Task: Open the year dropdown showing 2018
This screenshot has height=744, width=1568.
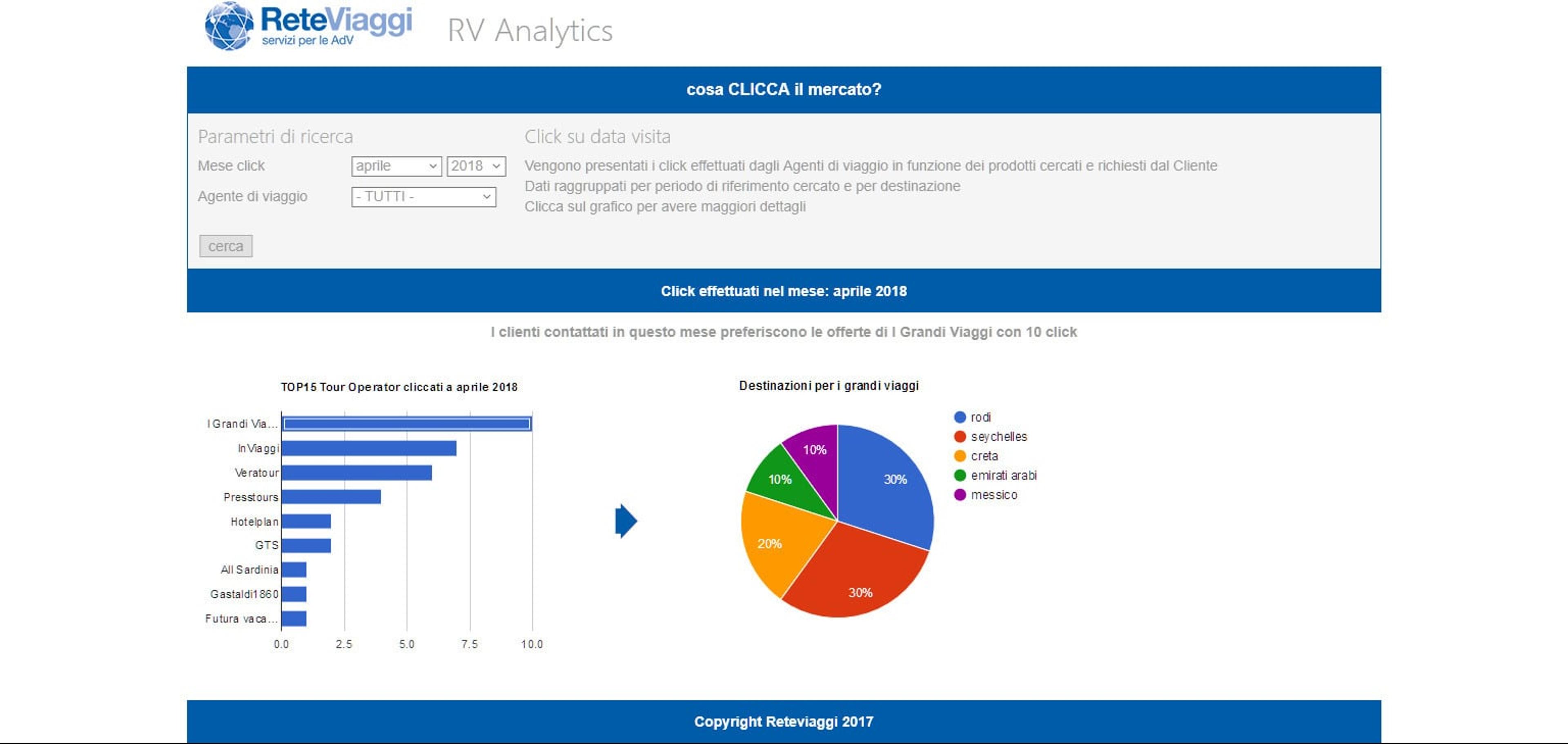Action: tap(476, 166)
